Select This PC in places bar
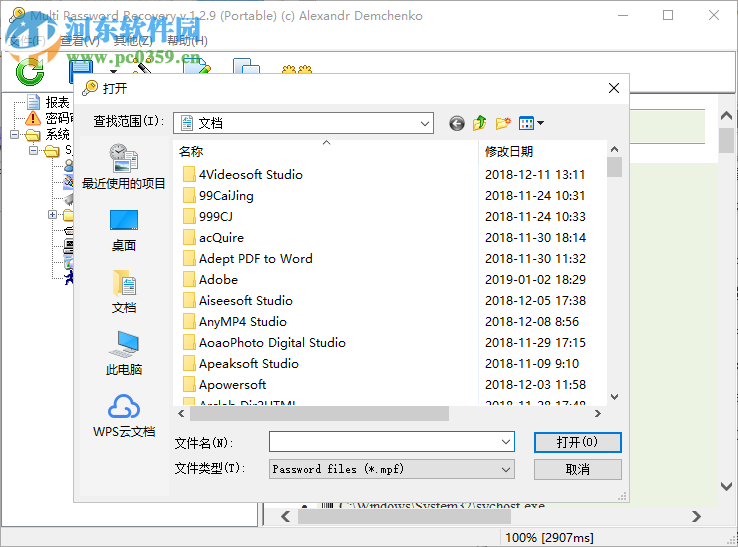 123,354
